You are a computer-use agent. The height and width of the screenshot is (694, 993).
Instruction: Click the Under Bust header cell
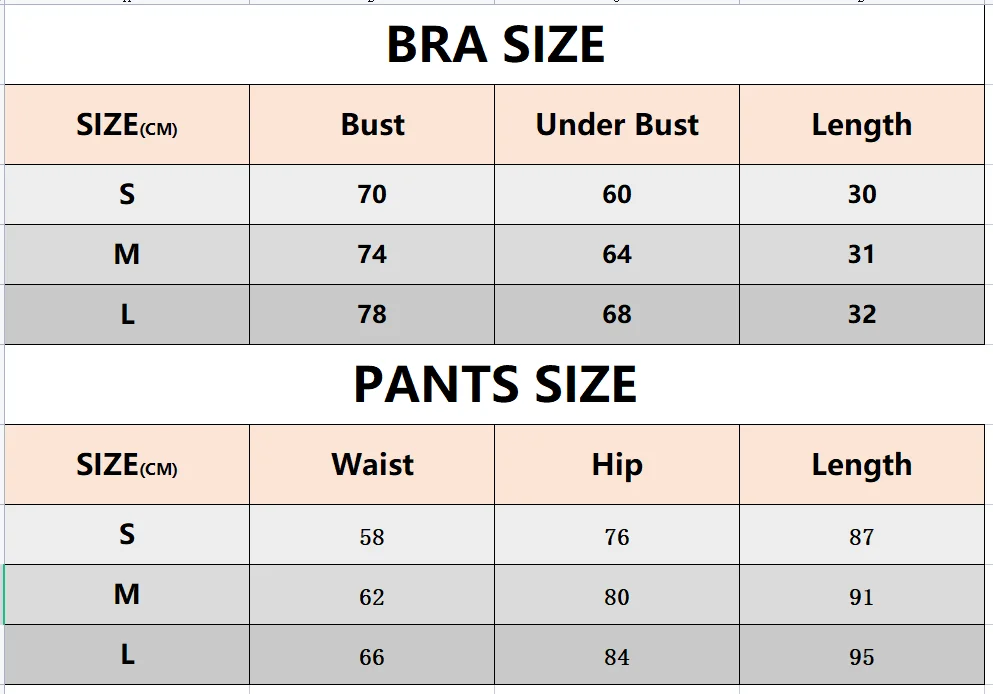[617, 125]
